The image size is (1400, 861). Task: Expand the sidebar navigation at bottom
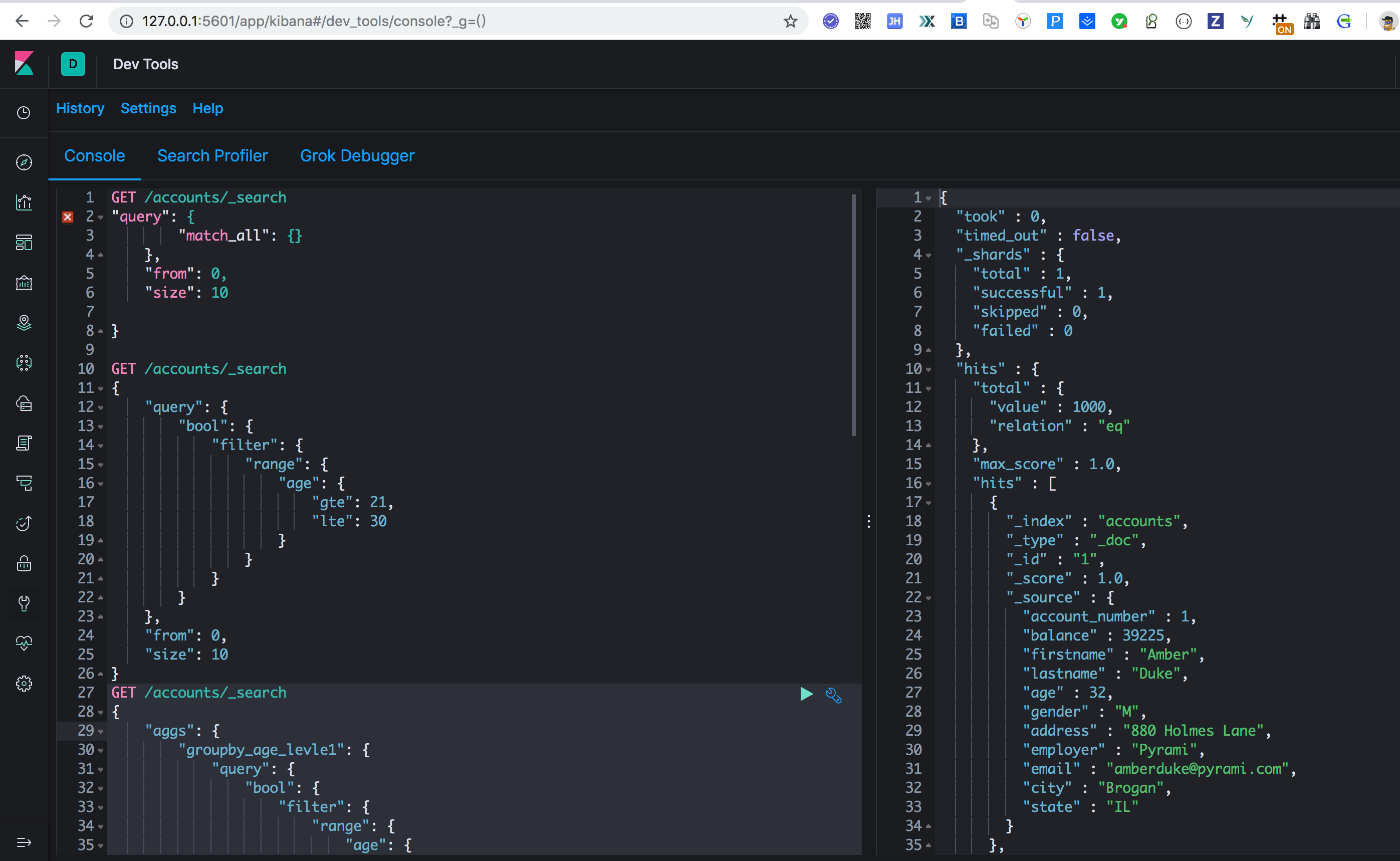coord(24,842)
